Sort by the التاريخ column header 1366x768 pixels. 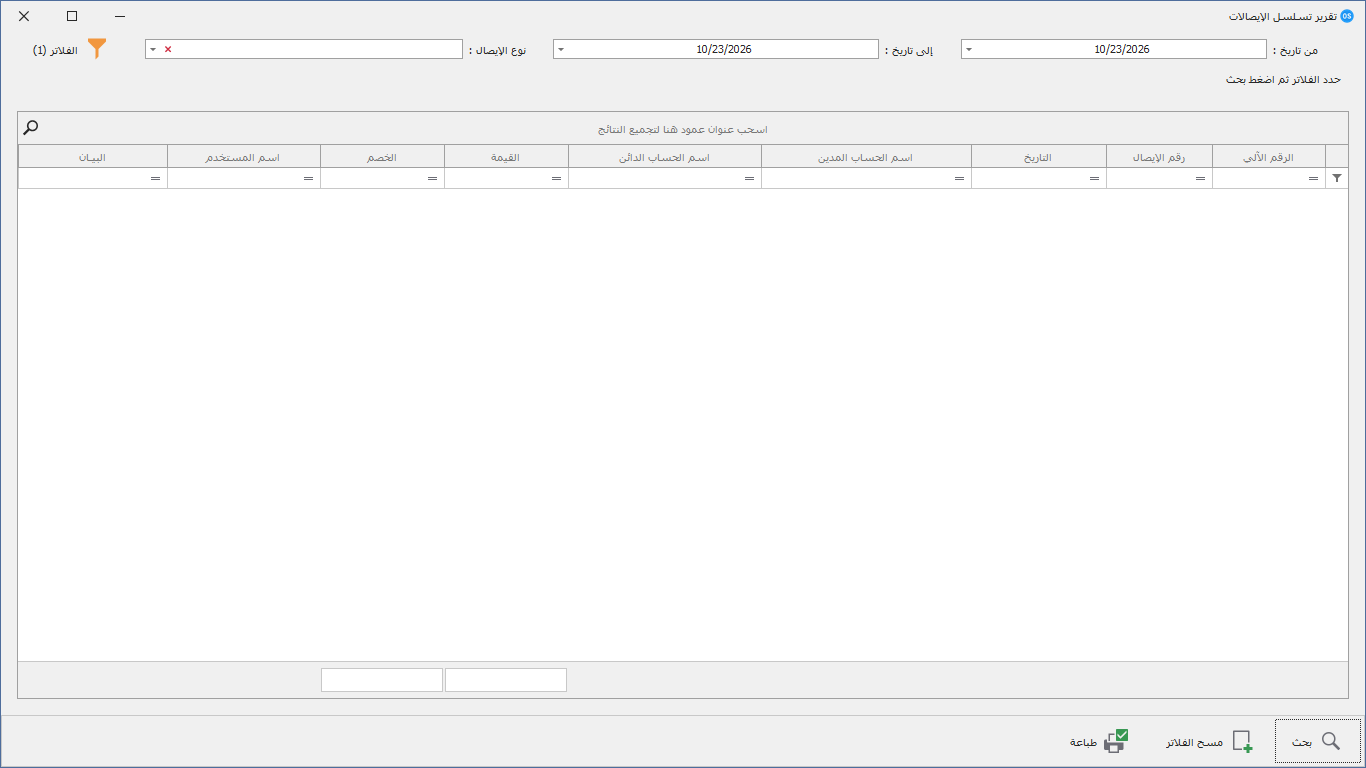click(x=1039, y=156)
